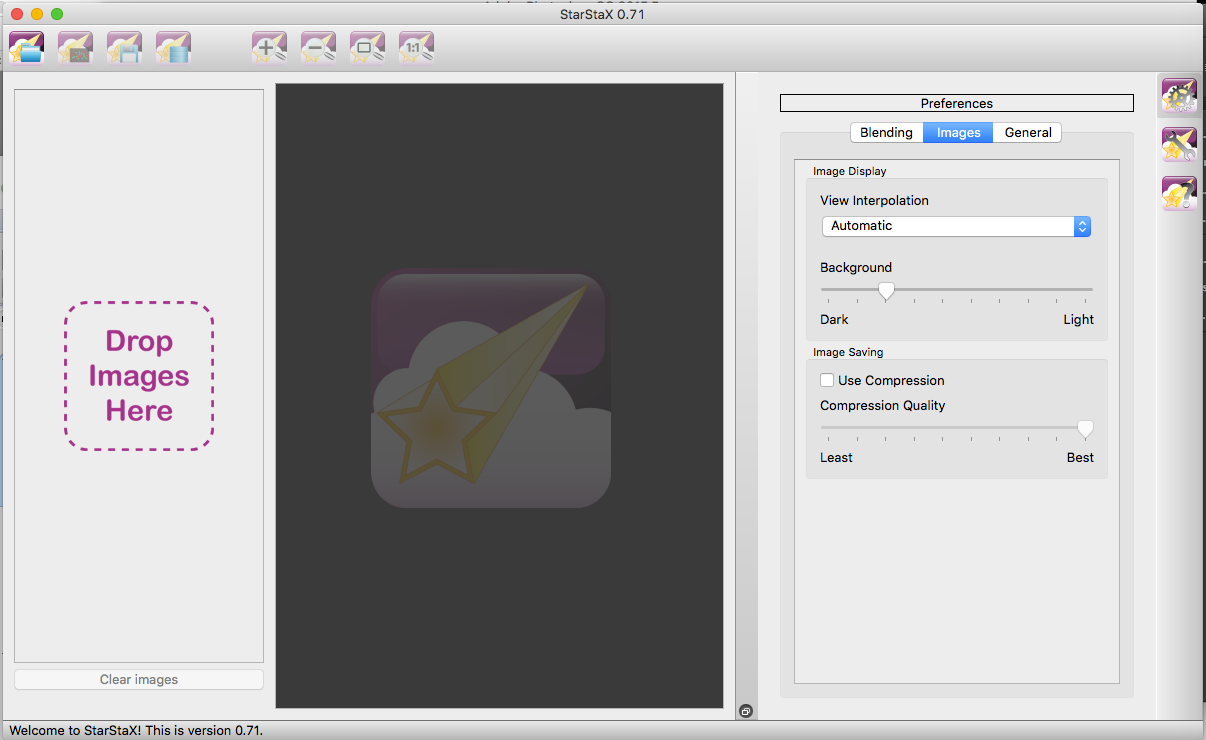Click the 'Light' slider label
The height and width of the screenshot is (740, 1206).
click(x=1079, y=320)
